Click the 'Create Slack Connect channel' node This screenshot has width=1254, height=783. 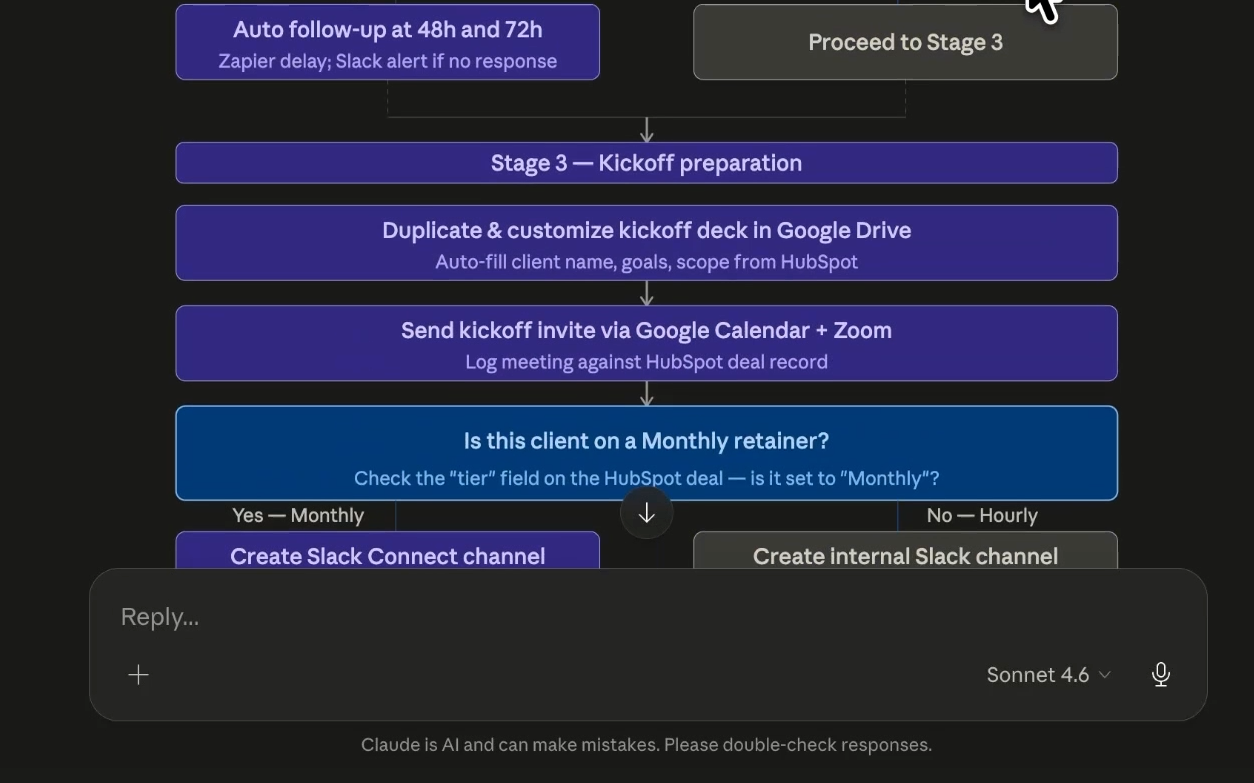click(387, 556)
